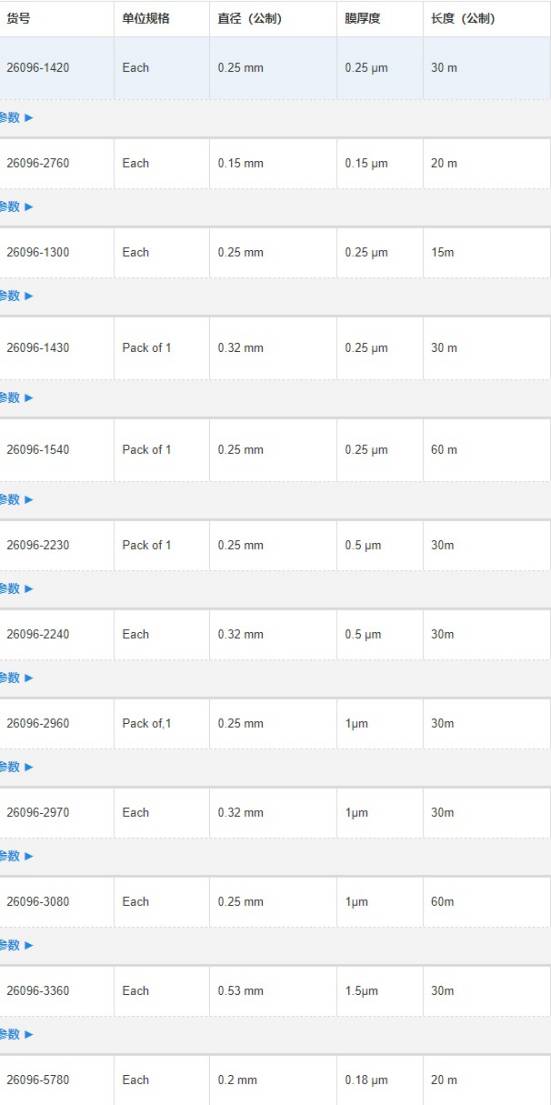Expand 参数 arrow under item 26096-1540
The image size is (551, 1105).
tap(16, 500)
